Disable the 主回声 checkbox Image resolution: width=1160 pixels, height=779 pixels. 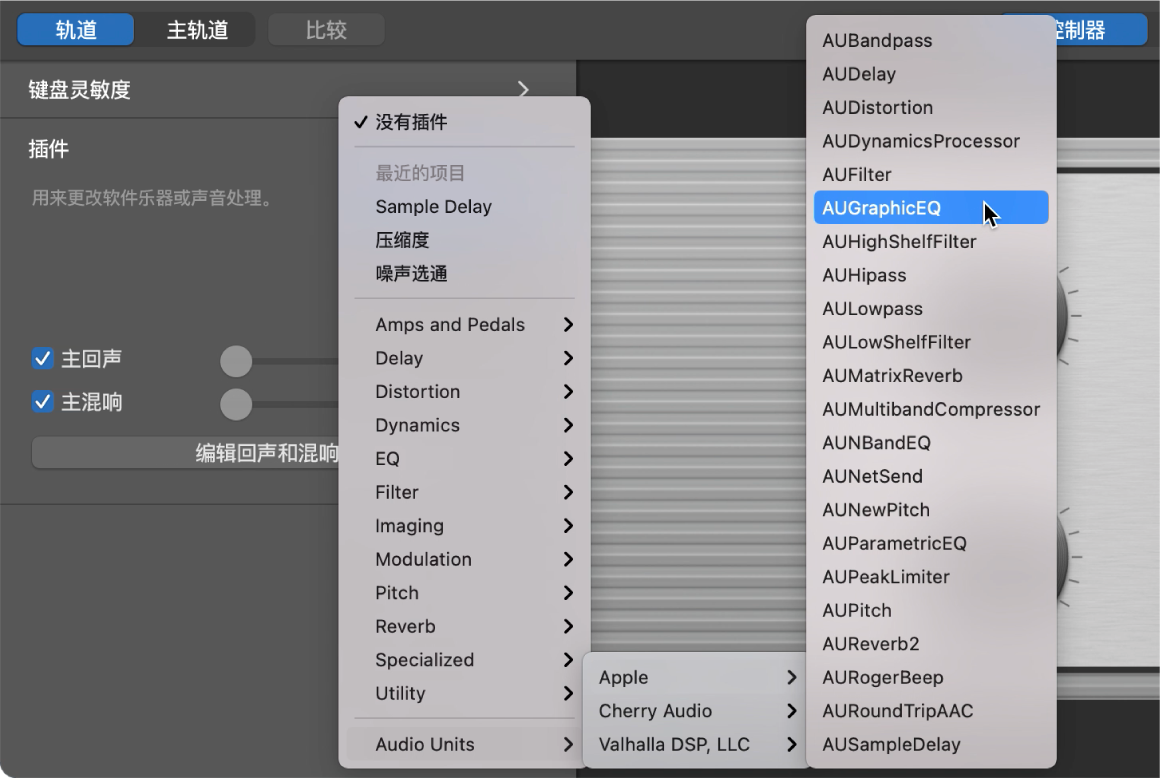coord(41,358)
